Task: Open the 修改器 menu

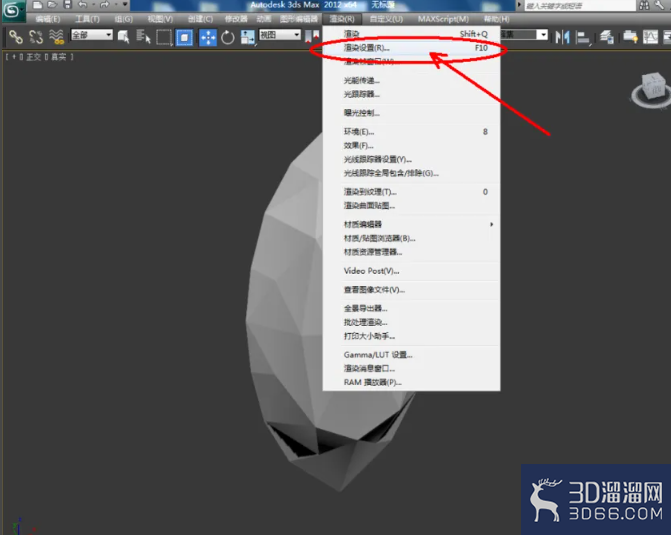Action: (x=236, y=19)
